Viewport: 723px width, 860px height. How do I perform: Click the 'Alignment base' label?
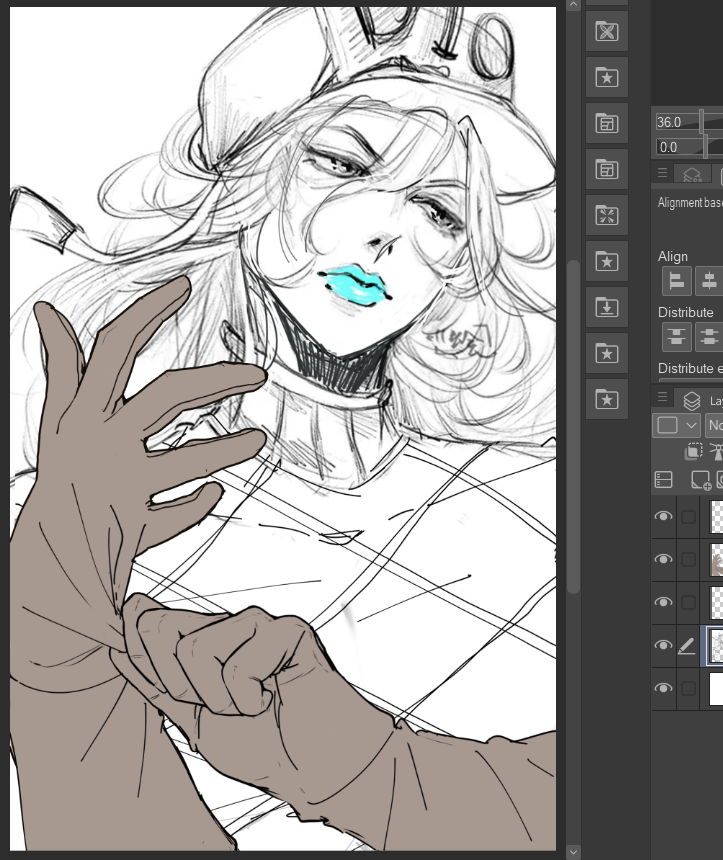(x=690, y=203)
